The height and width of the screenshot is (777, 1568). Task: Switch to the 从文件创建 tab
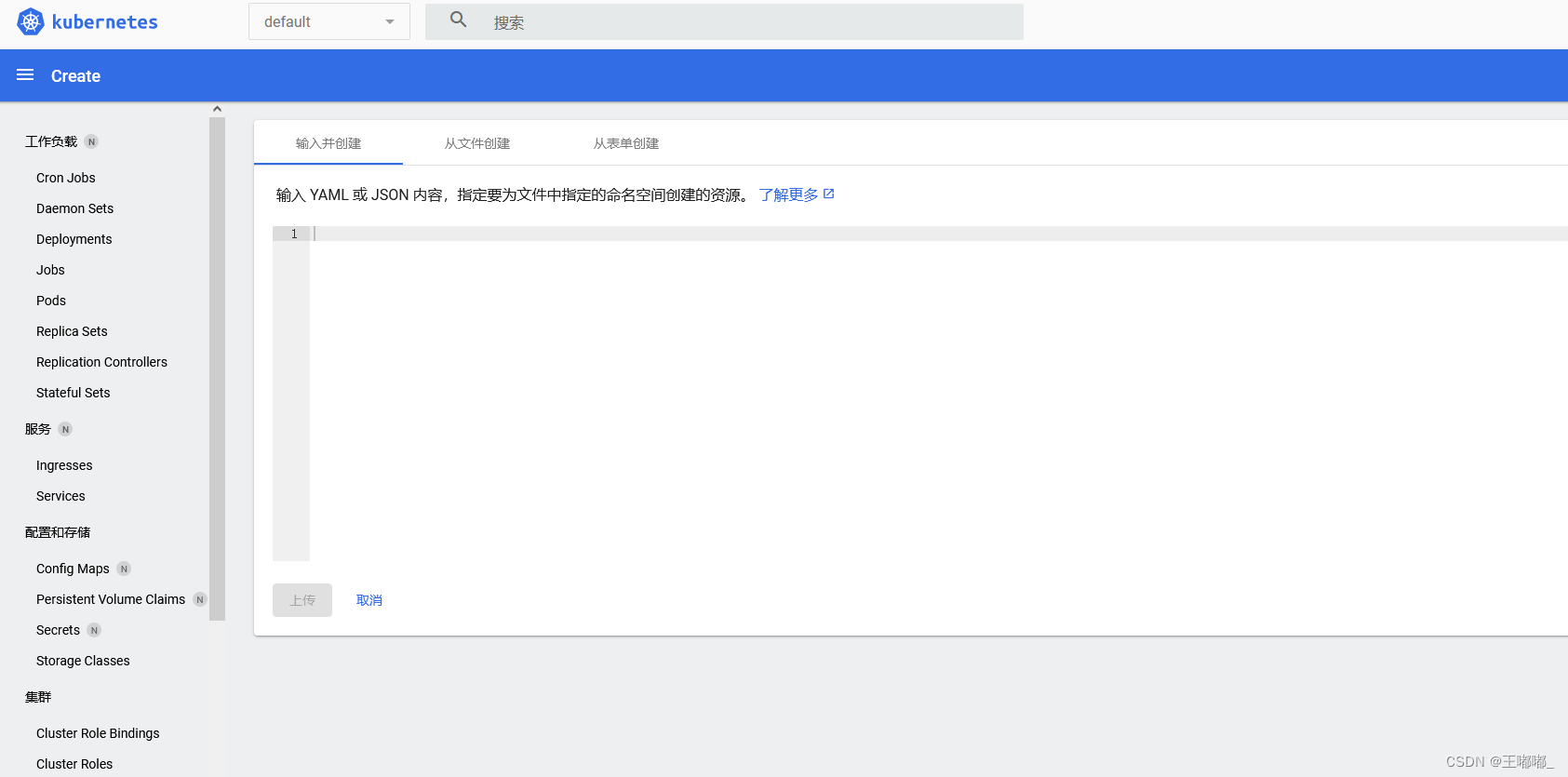[x=477, y=143]
